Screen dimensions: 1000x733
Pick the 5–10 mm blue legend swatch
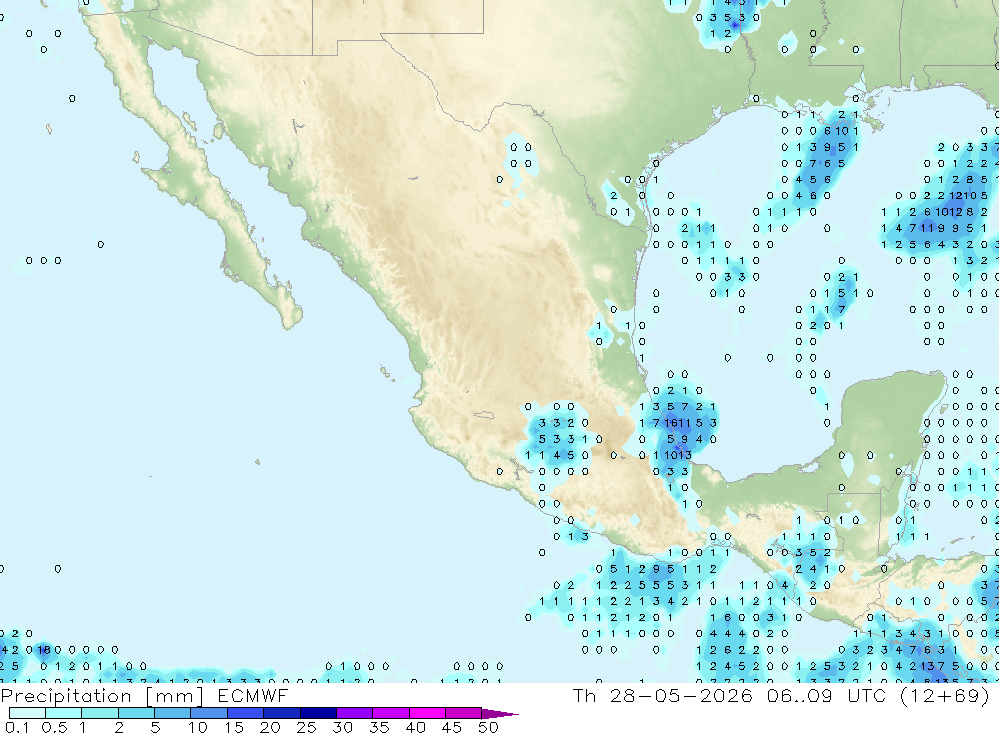(173, 713)
